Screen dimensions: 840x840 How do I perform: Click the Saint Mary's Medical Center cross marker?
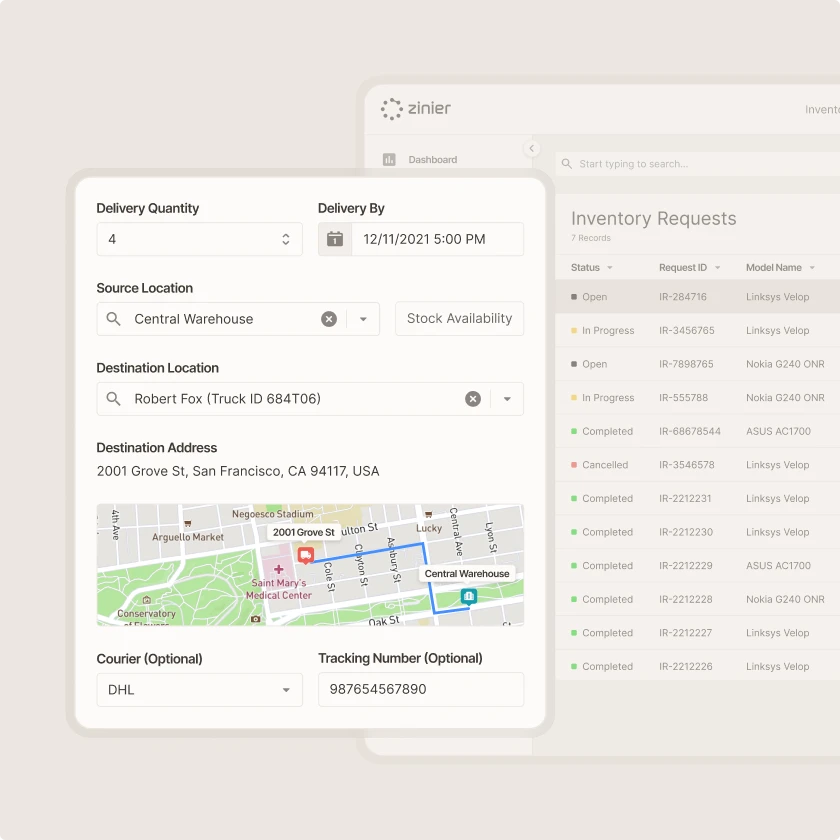click(279, 569)
